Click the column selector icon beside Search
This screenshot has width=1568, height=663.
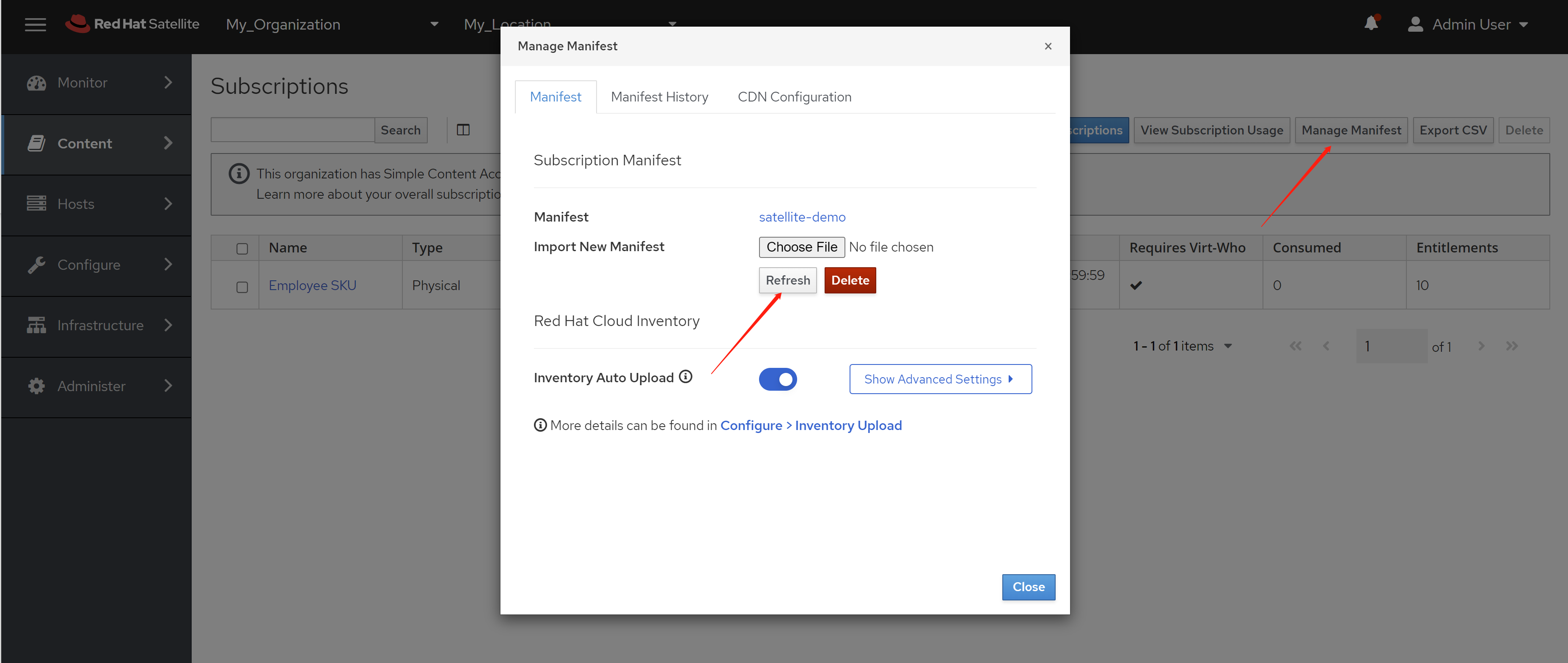point(463,130)
